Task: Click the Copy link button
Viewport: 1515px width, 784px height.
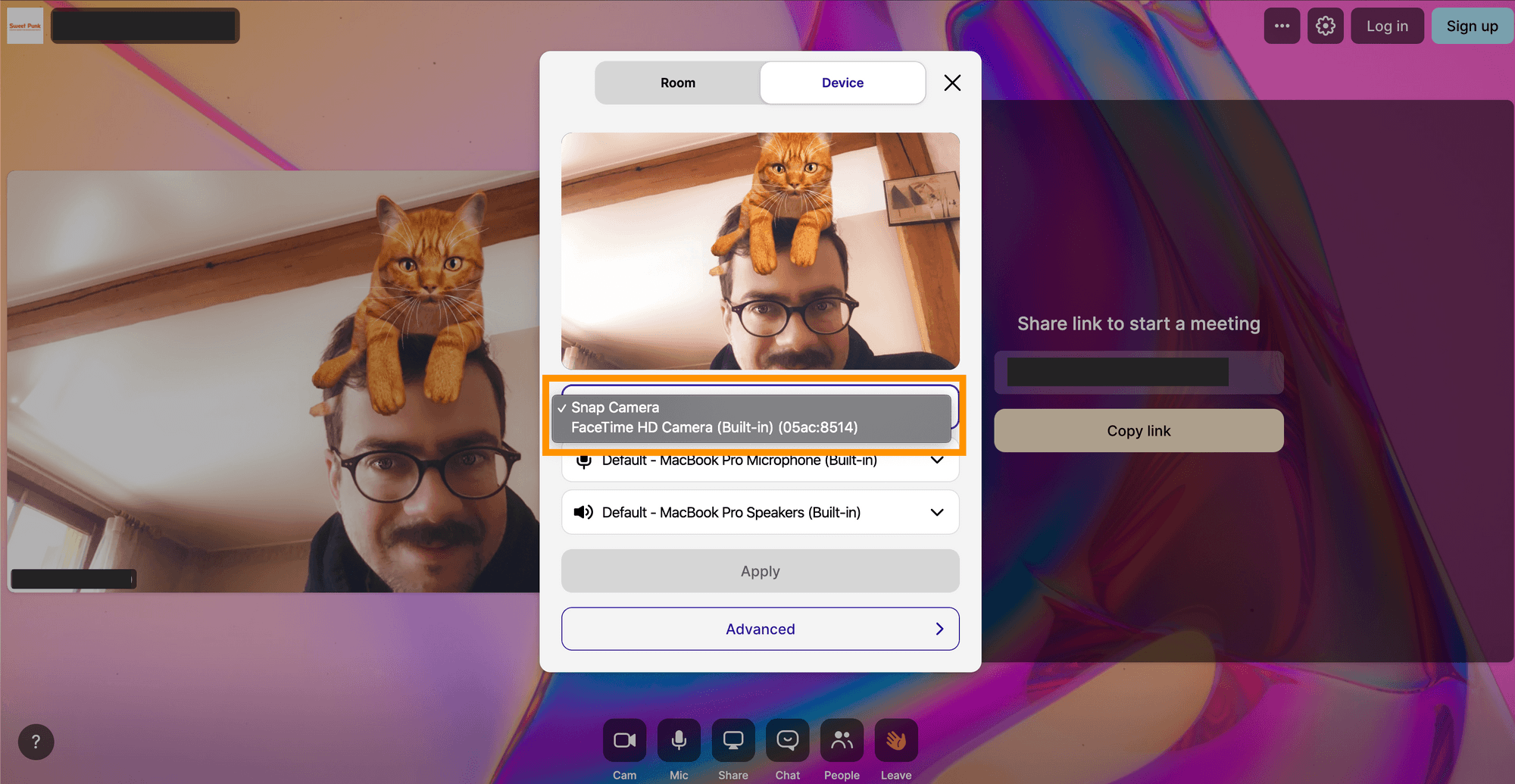Action: 1138,430
